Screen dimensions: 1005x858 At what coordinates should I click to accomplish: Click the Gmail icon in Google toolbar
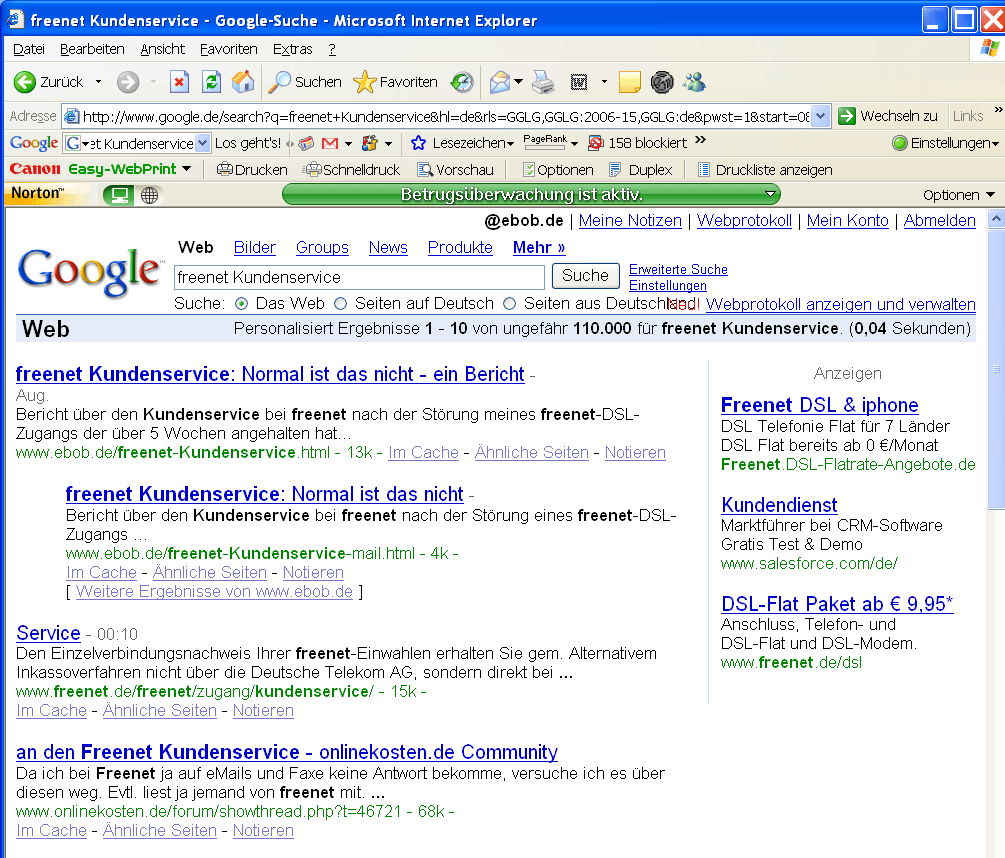[x=329, y=143]
